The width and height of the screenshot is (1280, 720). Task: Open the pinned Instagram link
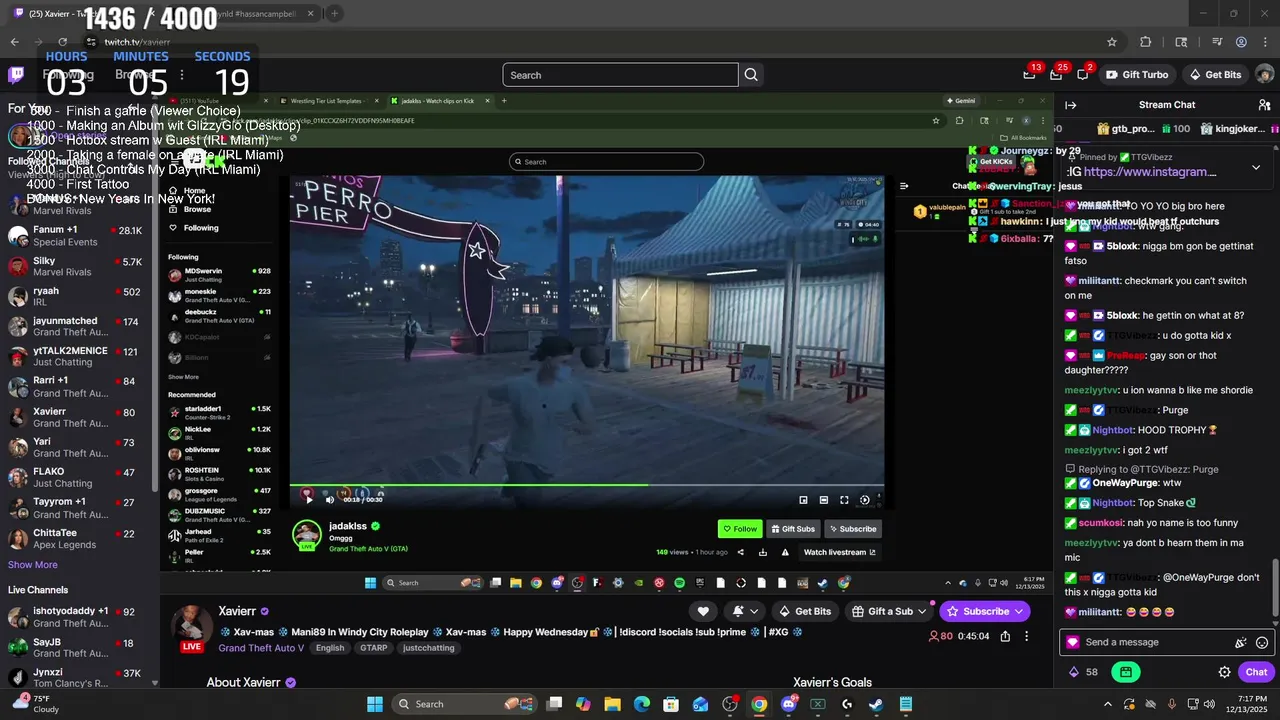(1150, 172)
